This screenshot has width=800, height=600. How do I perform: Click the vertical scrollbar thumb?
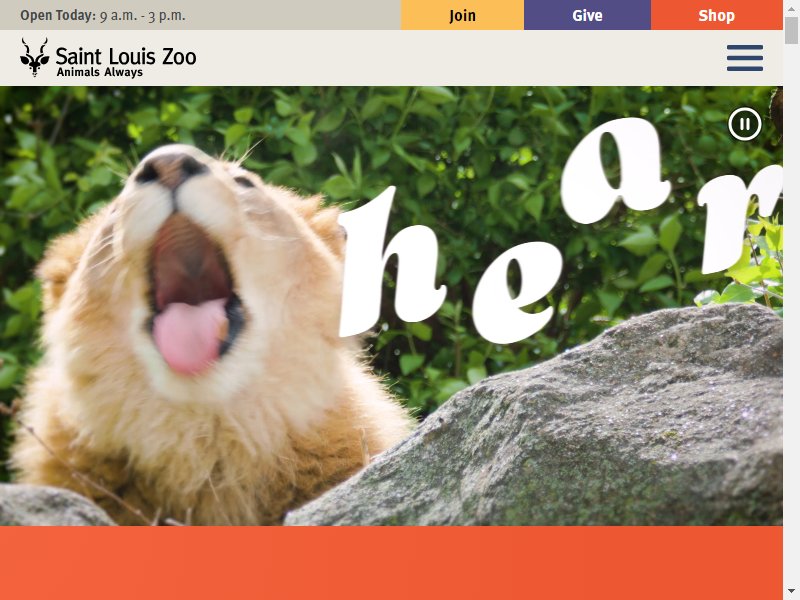[791, 31]
